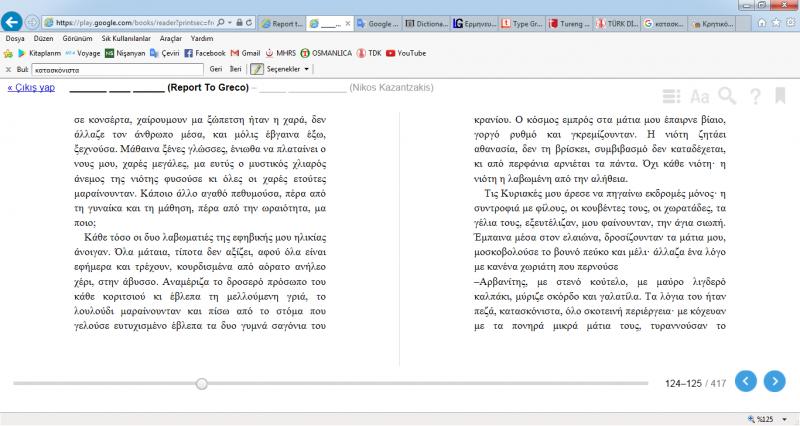Close the active reader tab
Screen dimensions: 800x426
(348, 23)
